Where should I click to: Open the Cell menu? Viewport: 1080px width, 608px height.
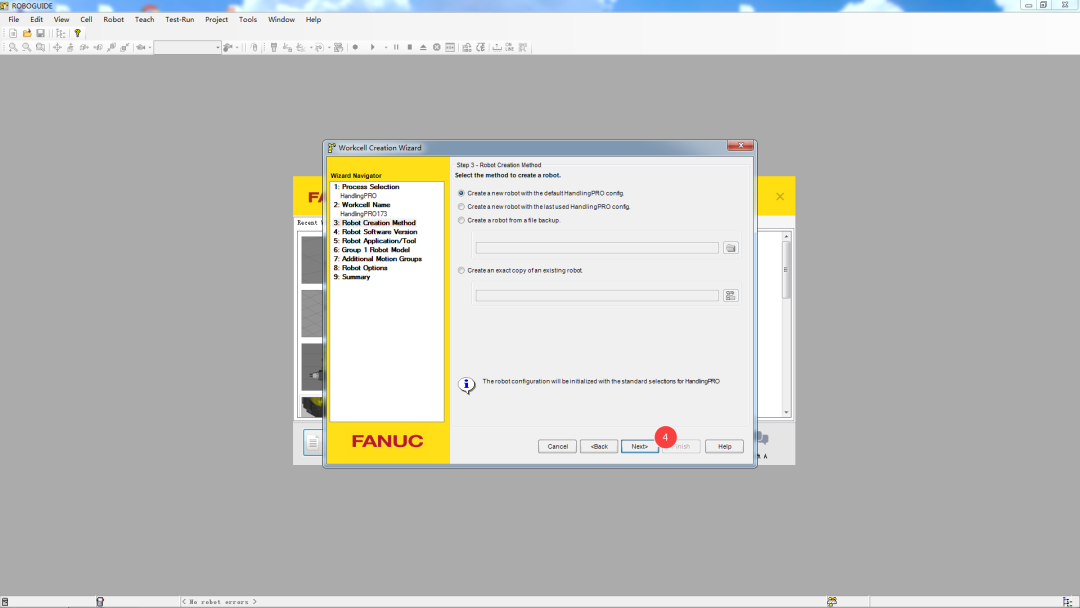86,19
